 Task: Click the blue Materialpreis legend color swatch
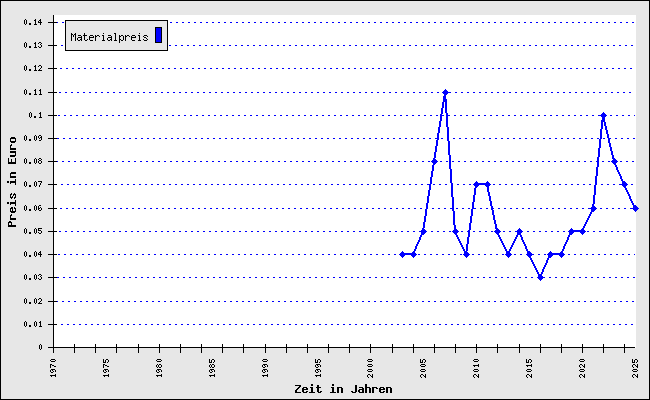point(158,35)
